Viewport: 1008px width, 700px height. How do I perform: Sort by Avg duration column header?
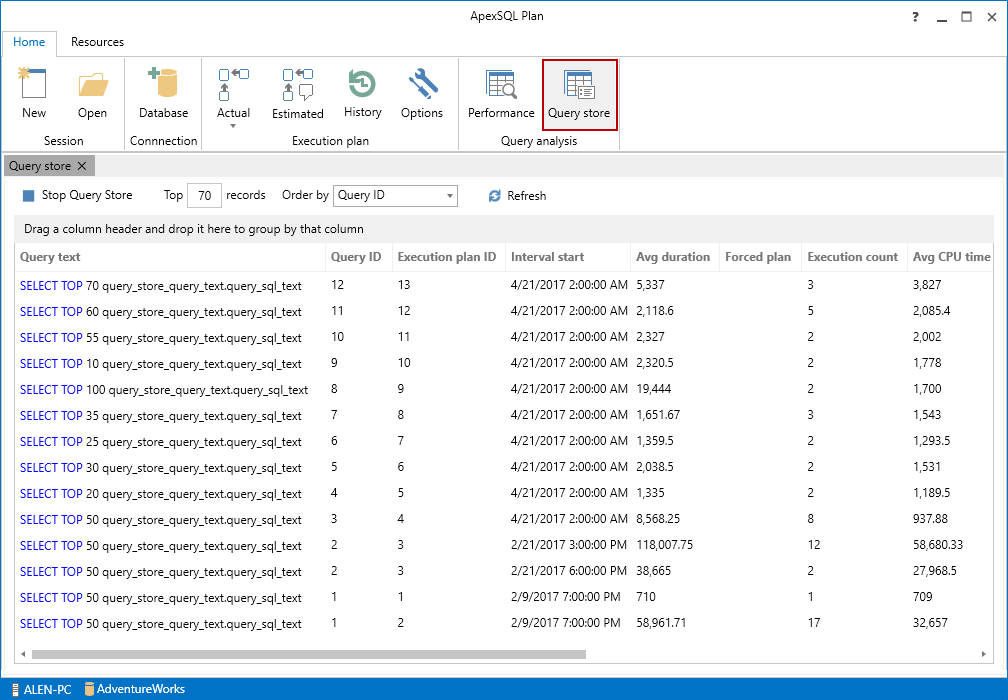click(673, 257)
